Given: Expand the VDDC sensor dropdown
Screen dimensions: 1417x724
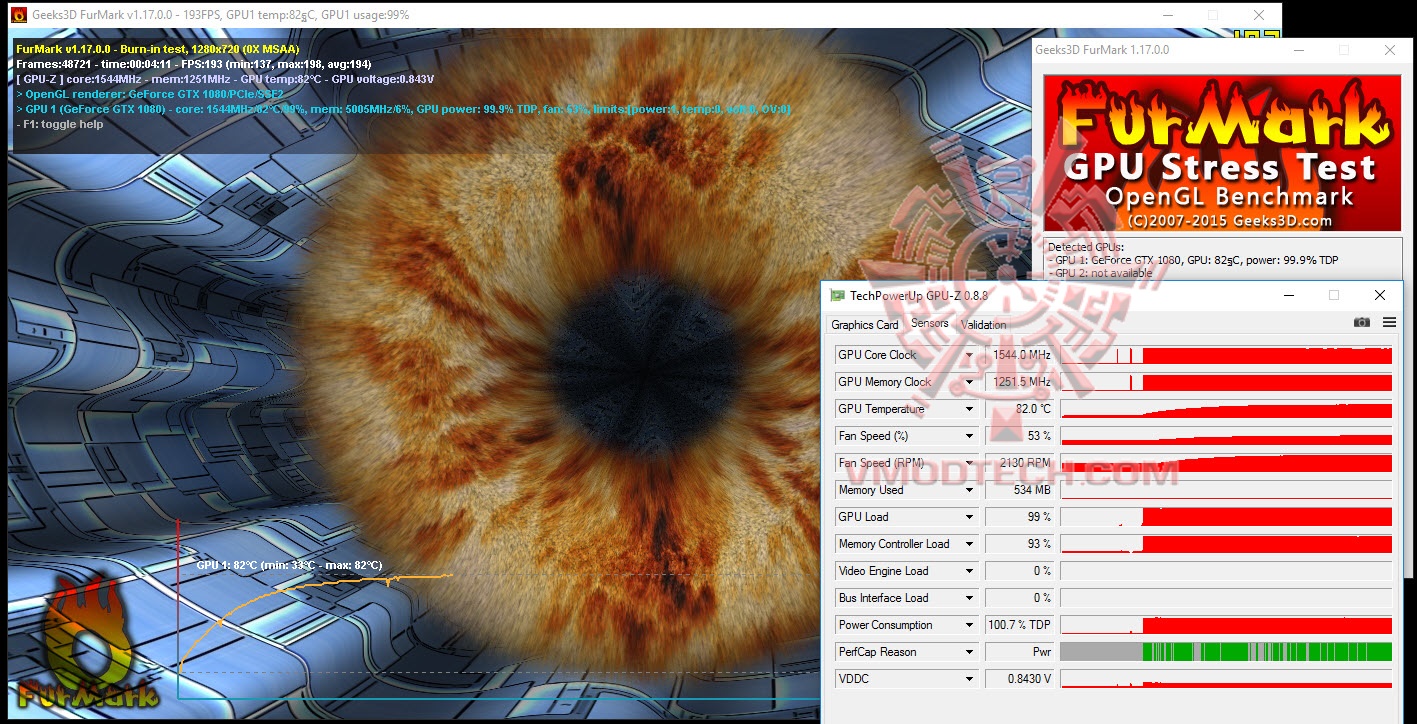Looking at the screenshot, I should click(969, 679).
